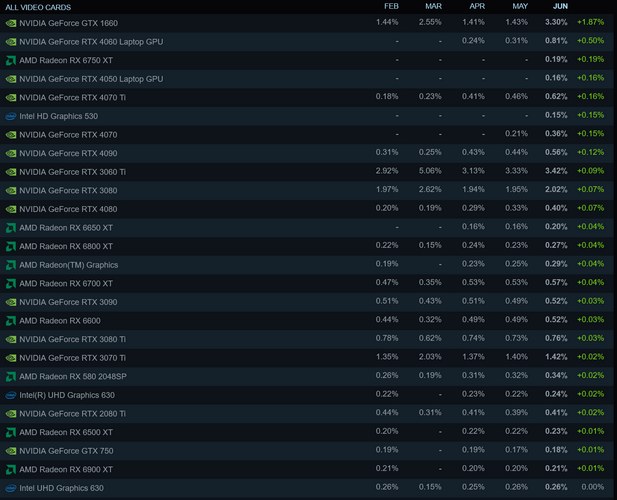Image resolution: width=617 pixels, height=500 pixels.
Task: Click the 3.42% June share for RTX 3060 Ti
Action: coord(557,172)
